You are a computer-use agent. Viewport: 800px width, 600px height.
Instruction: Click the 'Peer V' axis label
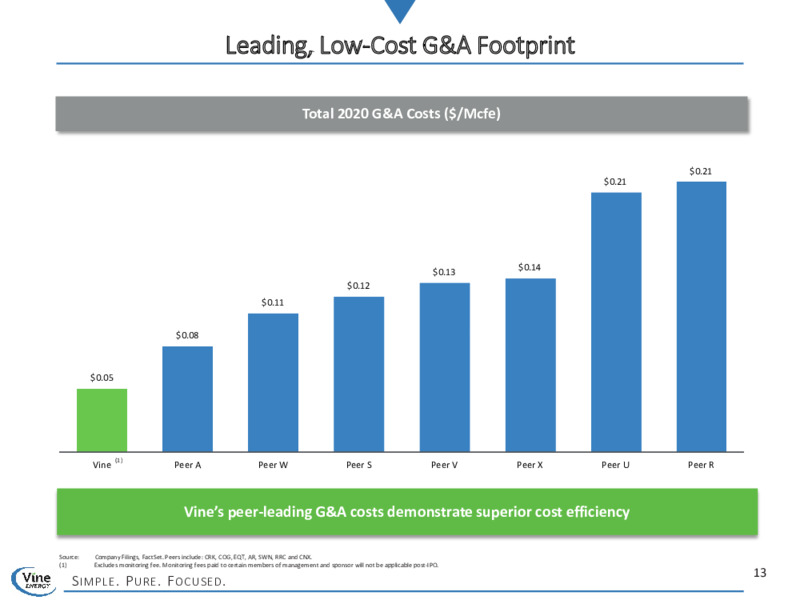(x=444, y=465)
